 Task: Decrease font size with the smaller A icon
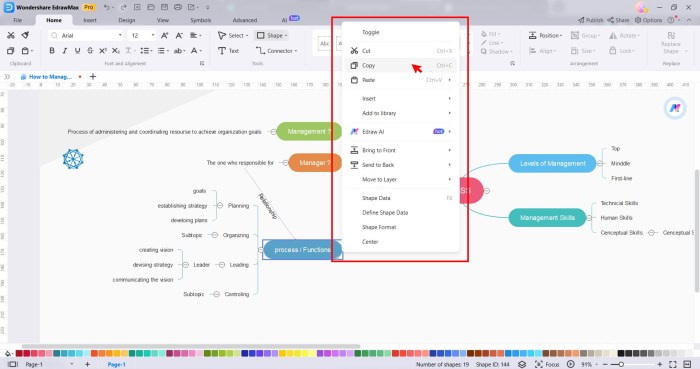179,35
